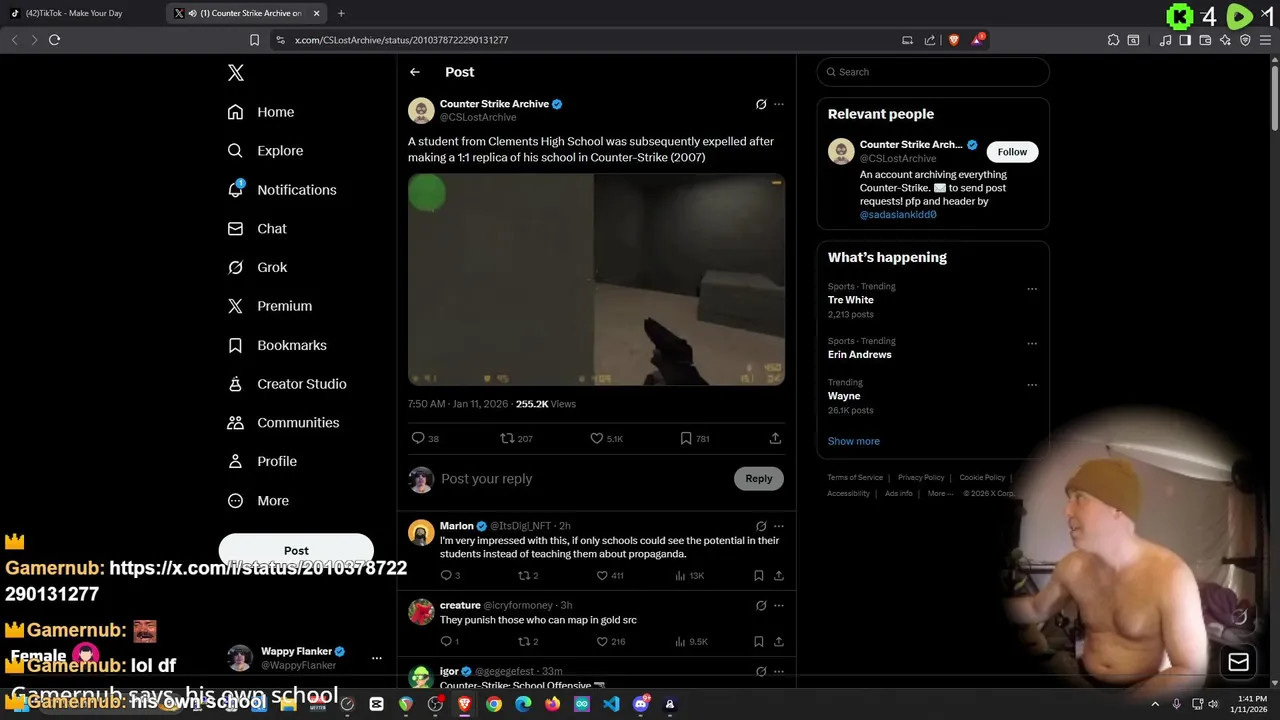The width and height of the screenshot is (1280, 720).
Task: Bookmark Marlon's reply
Action: coord(759,575)
